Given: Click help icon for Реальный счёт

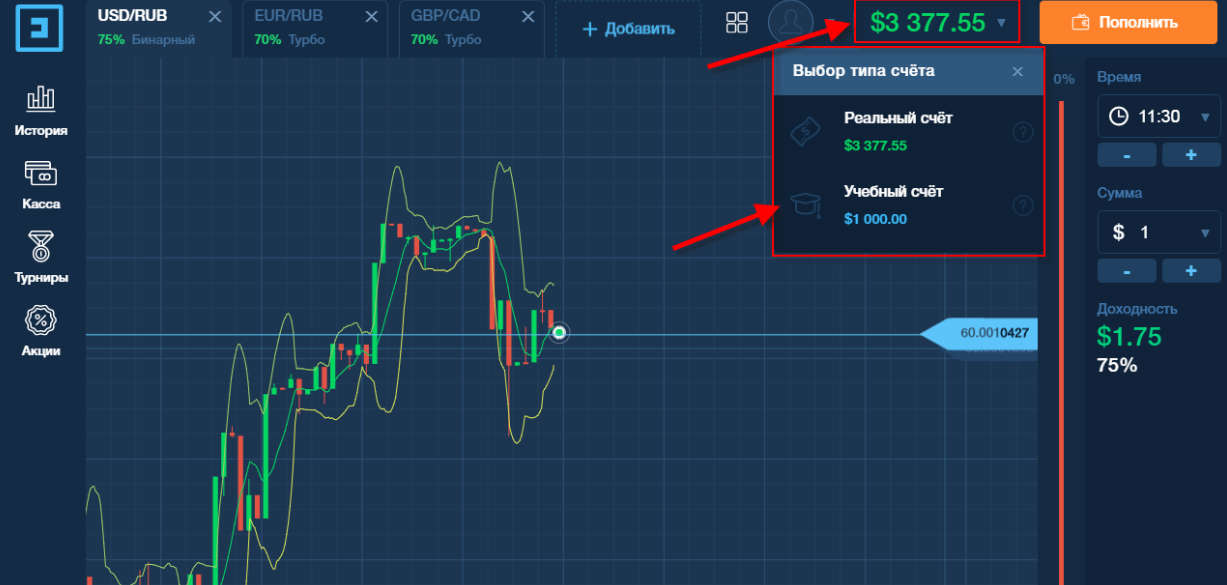Looking at the screenshot, I should 1022,132.
